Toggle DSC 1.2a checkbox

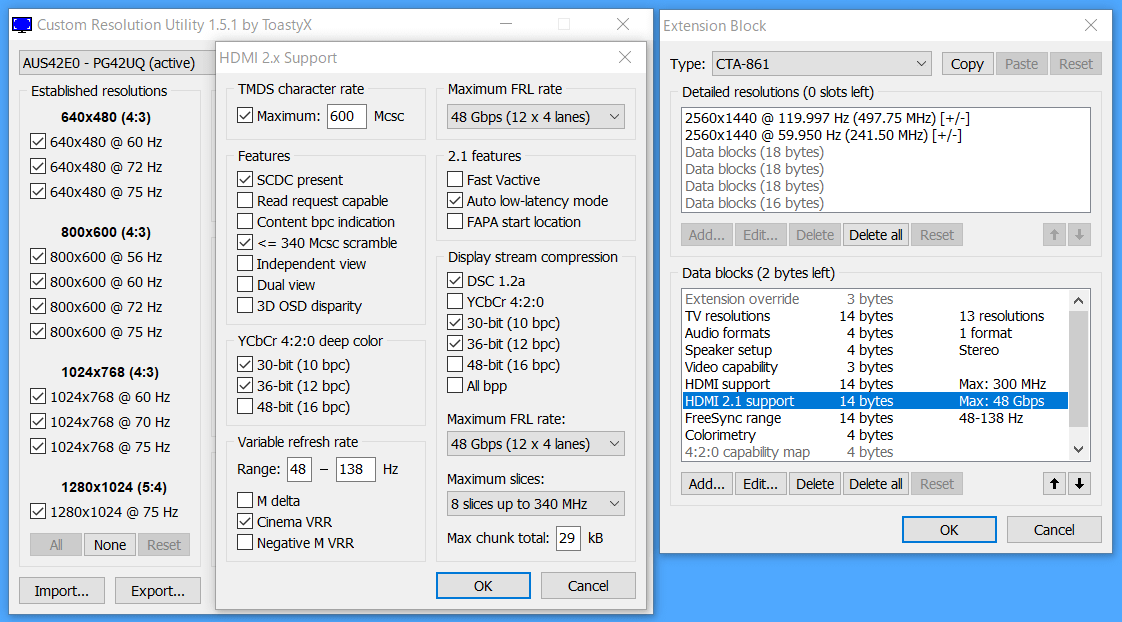coord(454,281)
